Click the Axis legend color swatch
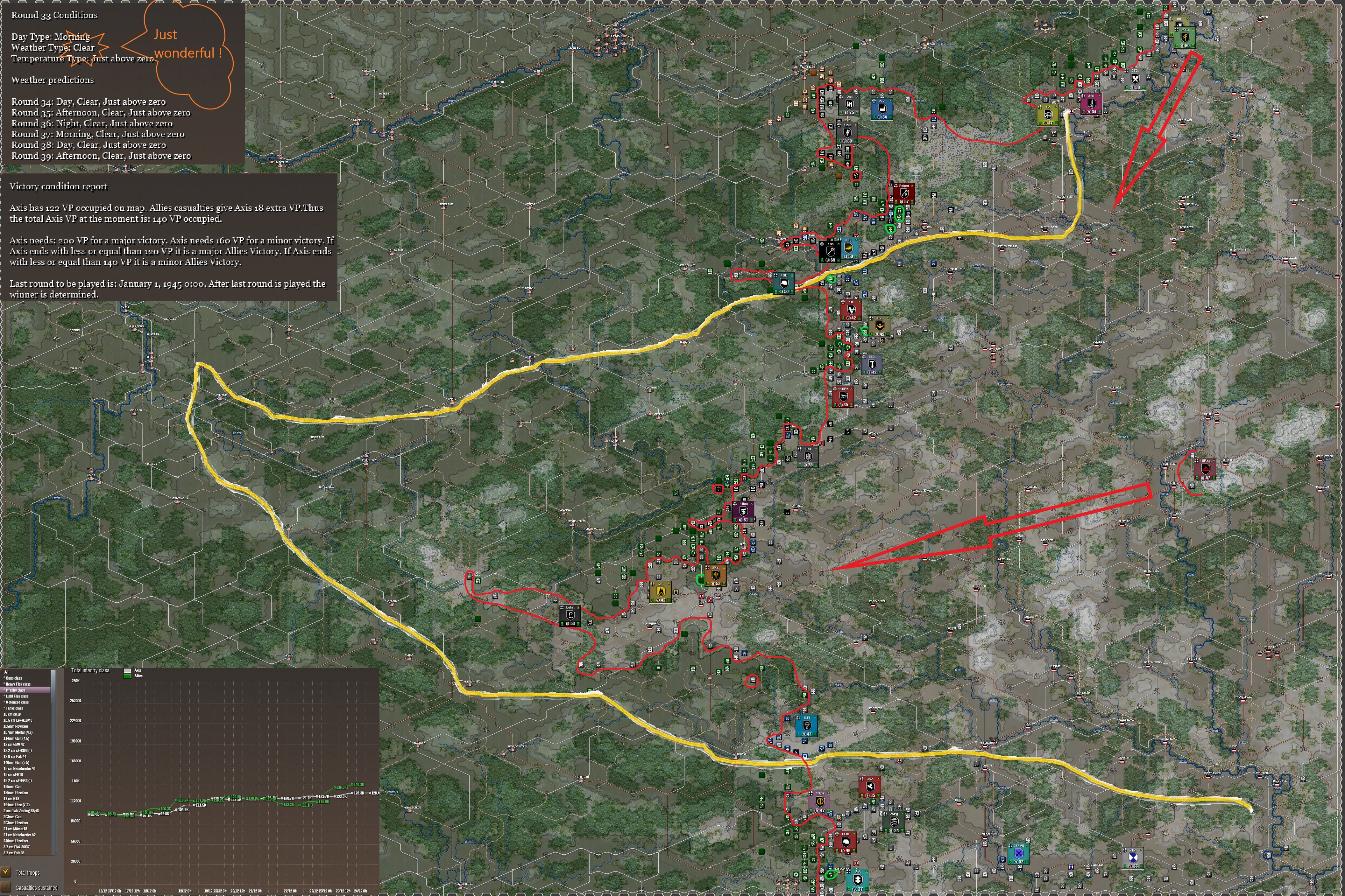This screenshot has height=896, width=1345. click(127, 670)
